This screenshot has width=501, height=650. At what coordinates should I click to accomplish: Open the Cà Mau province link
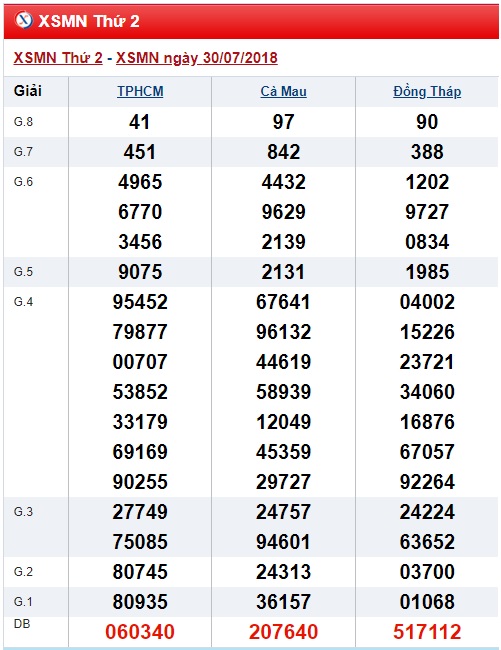click(283, 91)
